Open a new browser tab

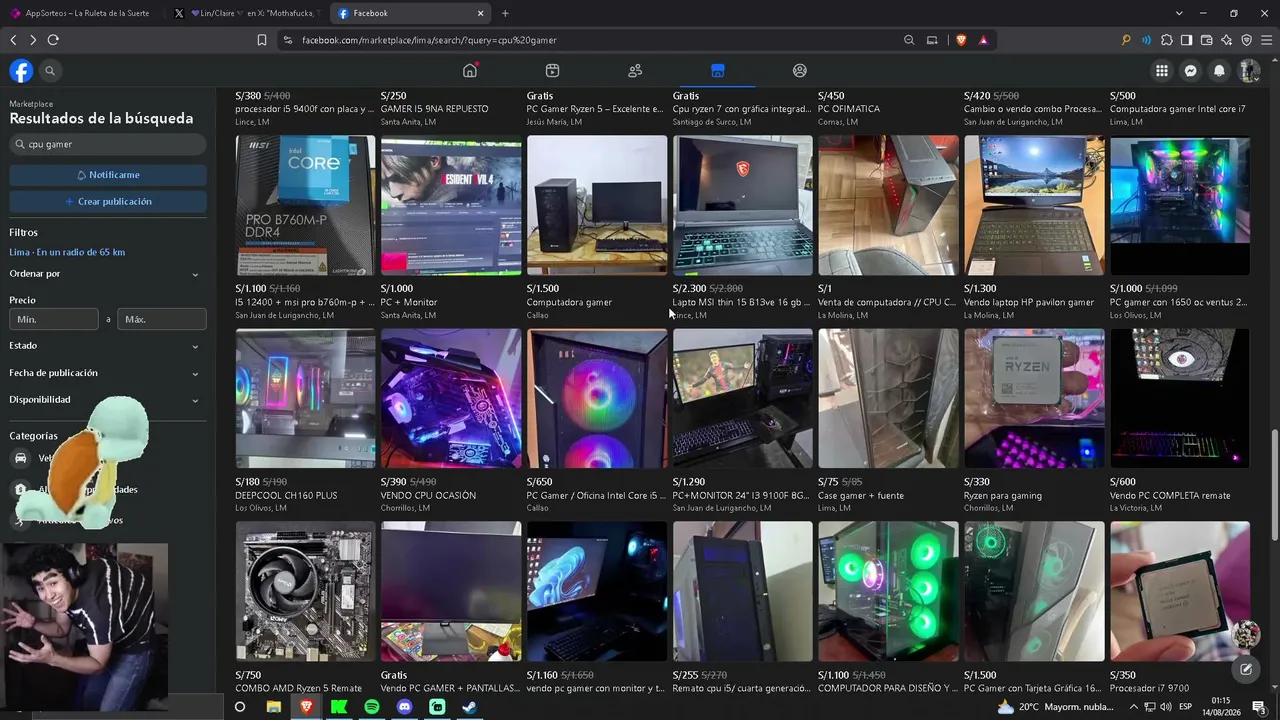click(505, 13)
